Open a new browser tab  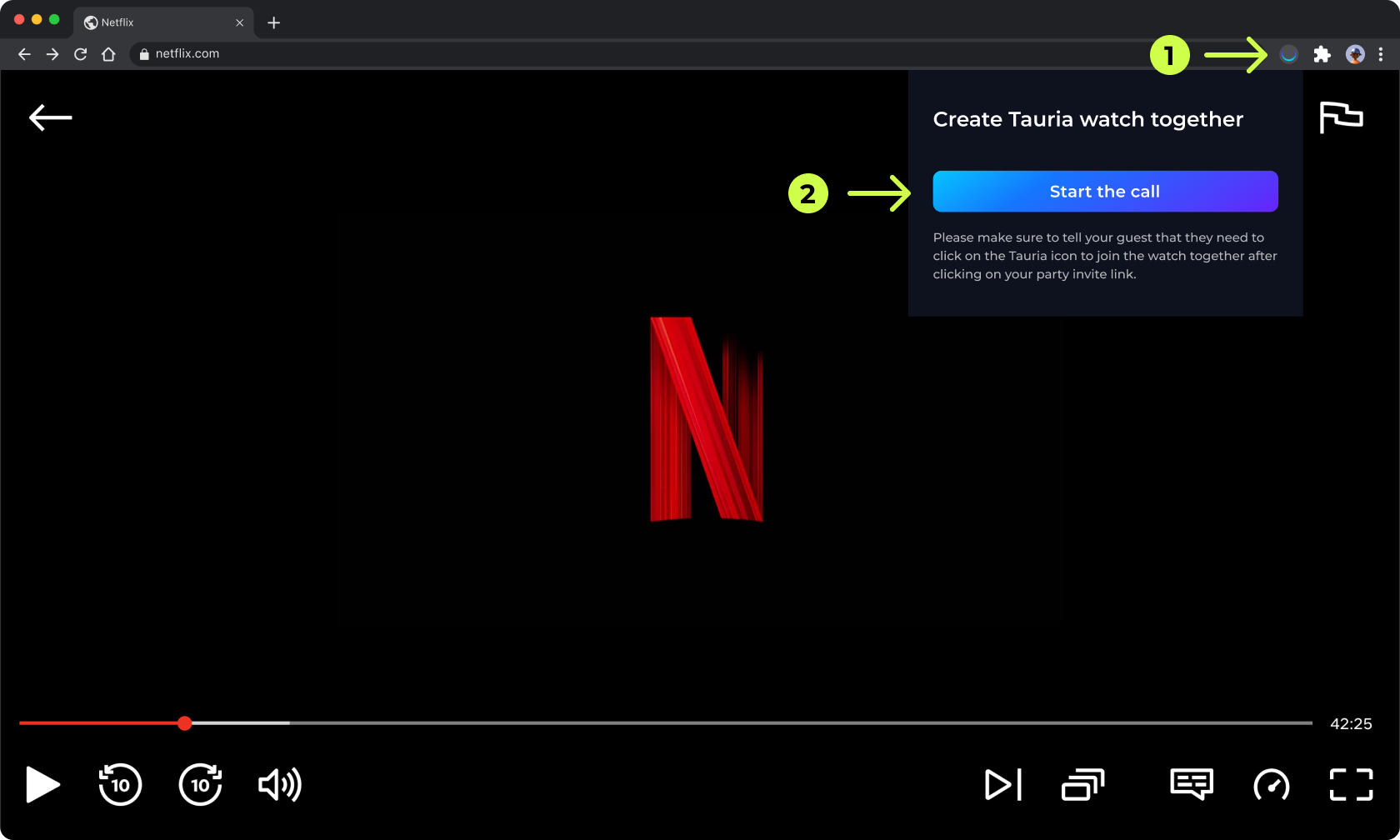[x=273, y=22]
